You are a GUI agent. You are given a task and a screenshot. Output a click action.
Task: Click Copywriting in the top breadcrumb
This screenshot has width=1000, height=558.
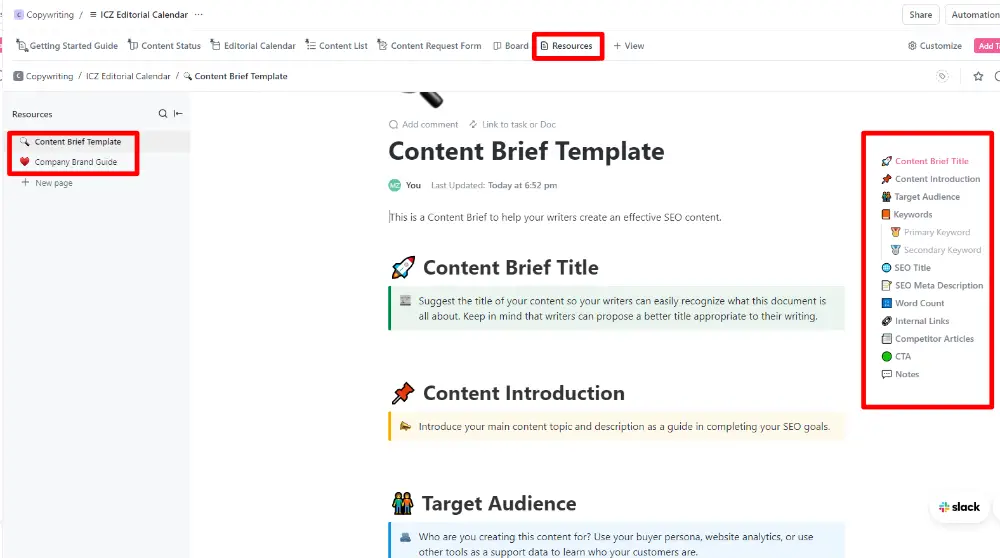pos(49,15)
